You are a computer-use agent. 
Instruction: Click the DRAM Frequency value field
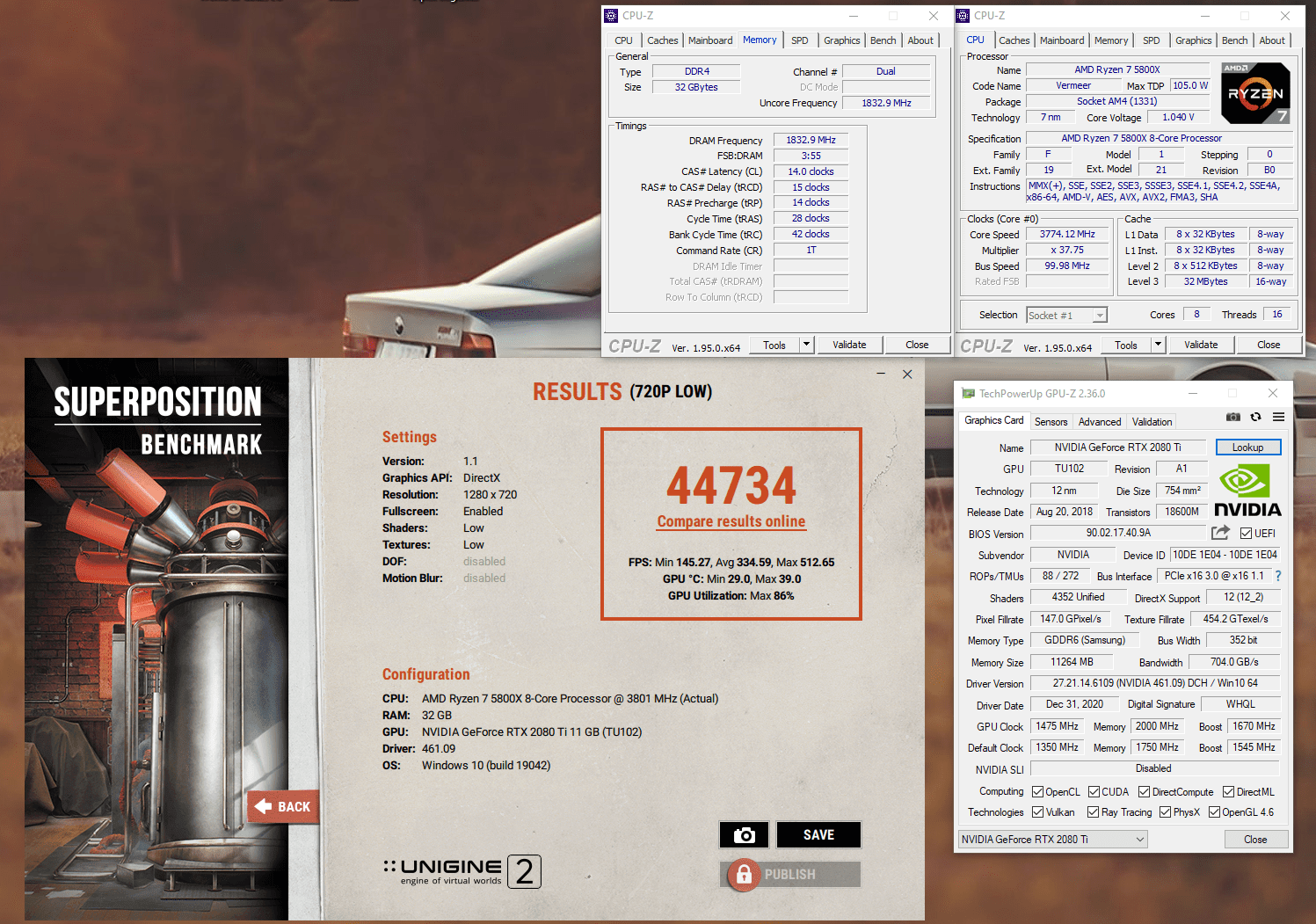811,140
